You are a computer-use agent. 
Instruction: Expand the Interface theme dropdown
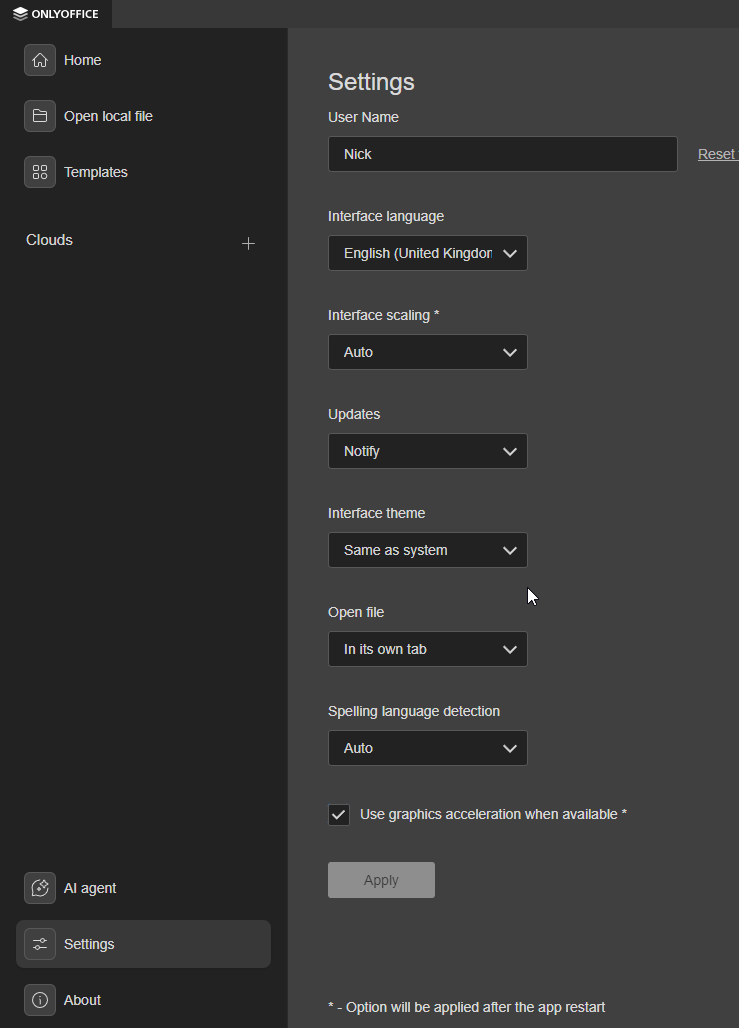[x=427, y=550]
